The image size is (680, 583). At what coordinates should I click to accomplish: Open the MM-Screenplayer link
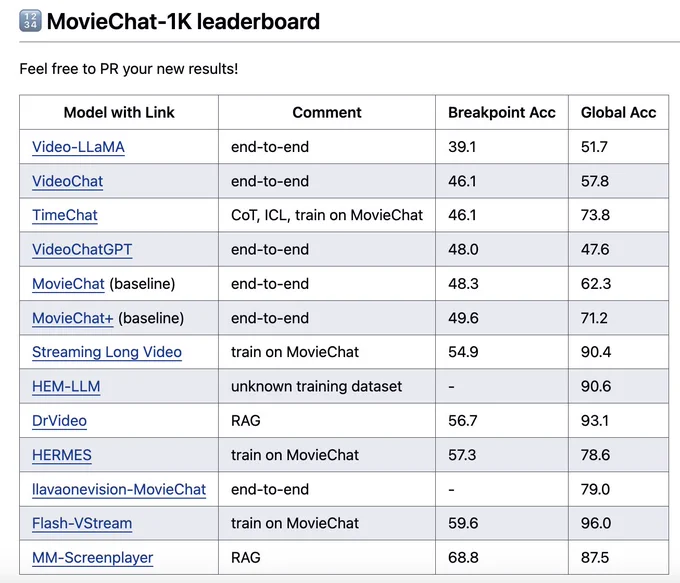coord(92,557)
